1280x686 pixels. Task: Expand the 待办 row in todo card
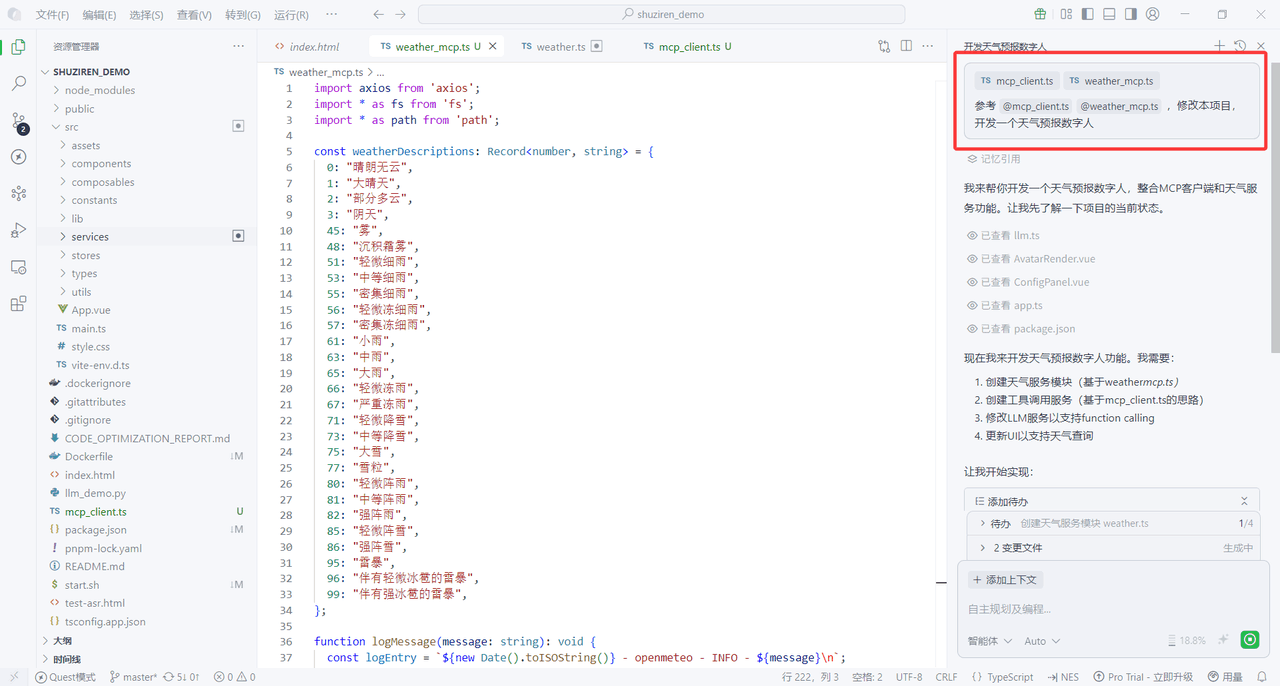pyautogui.click(x=1113, y=523)
